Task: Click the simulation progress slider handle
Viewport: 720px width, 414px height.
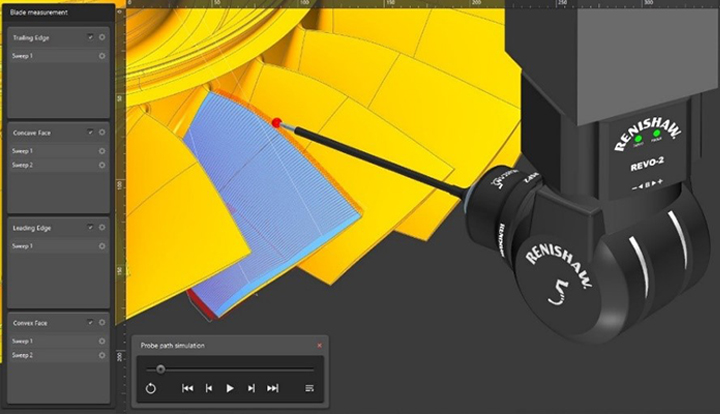Action: [160, 369]
